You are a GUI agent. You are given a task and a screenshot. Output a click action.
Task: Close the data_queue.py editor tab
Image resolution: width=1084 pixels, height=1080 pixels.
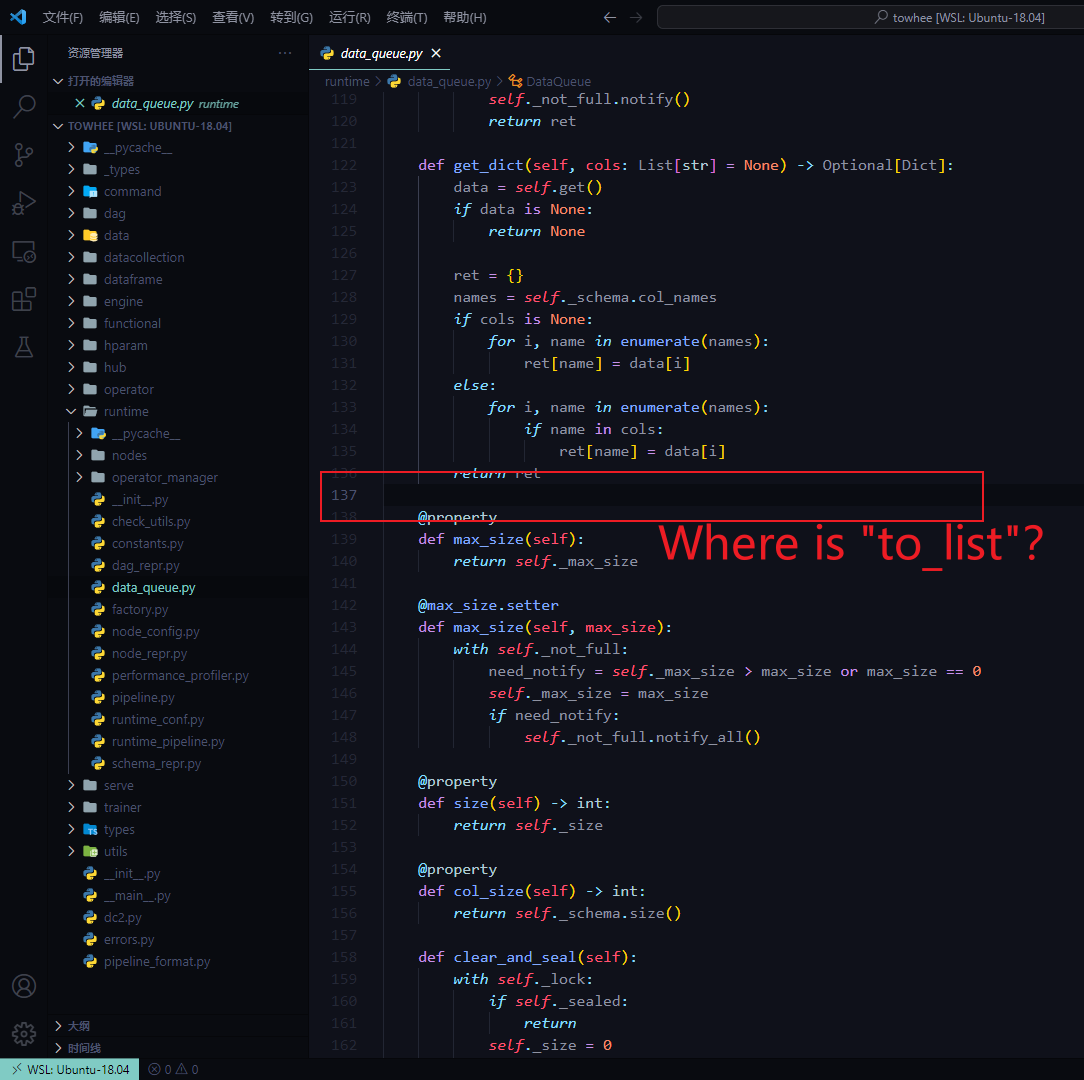(x=436, y=53)
